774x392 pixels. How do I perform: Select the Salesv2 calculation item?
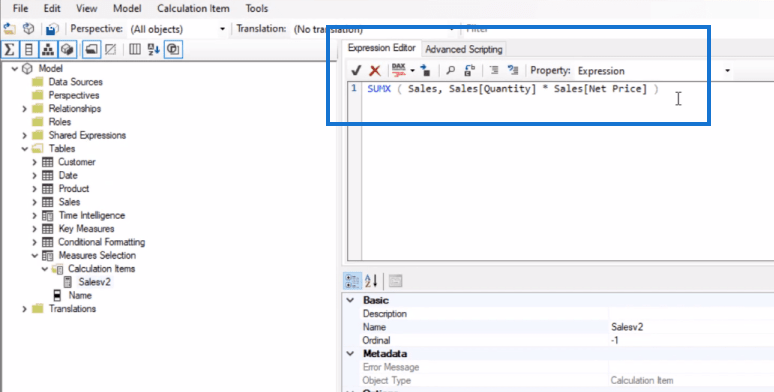click(x=94, y=282)
